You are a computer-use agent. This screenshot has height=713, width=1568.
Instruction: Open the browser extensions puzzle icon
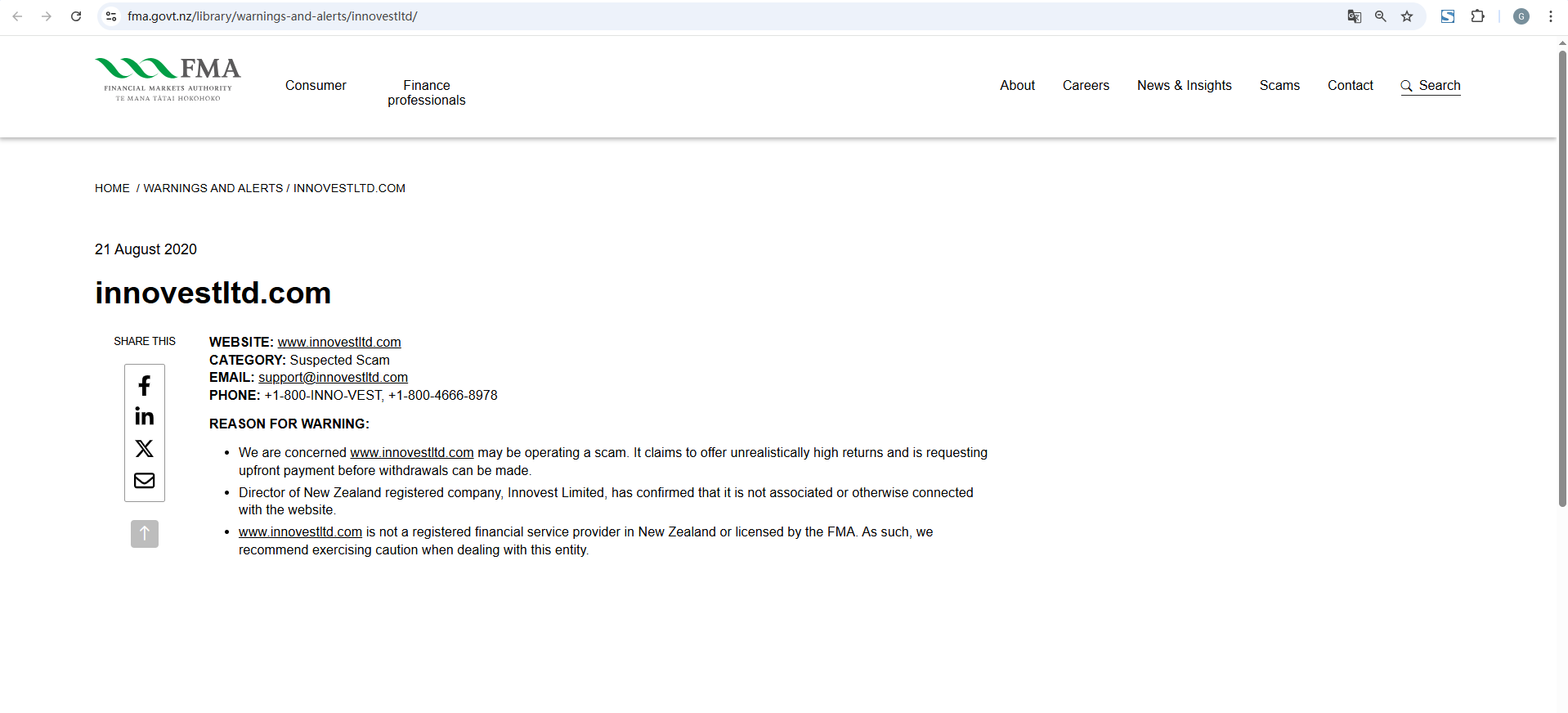[1477, 16]
